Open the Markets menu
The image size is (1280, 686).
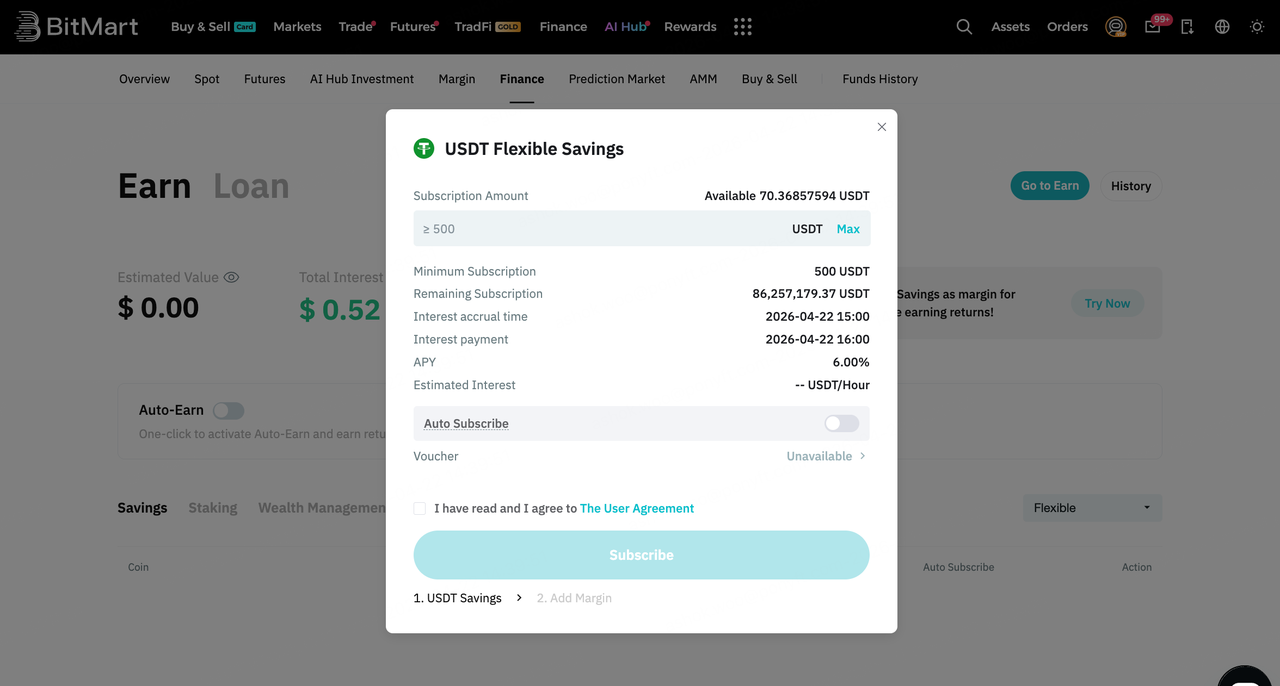(297, 27)
